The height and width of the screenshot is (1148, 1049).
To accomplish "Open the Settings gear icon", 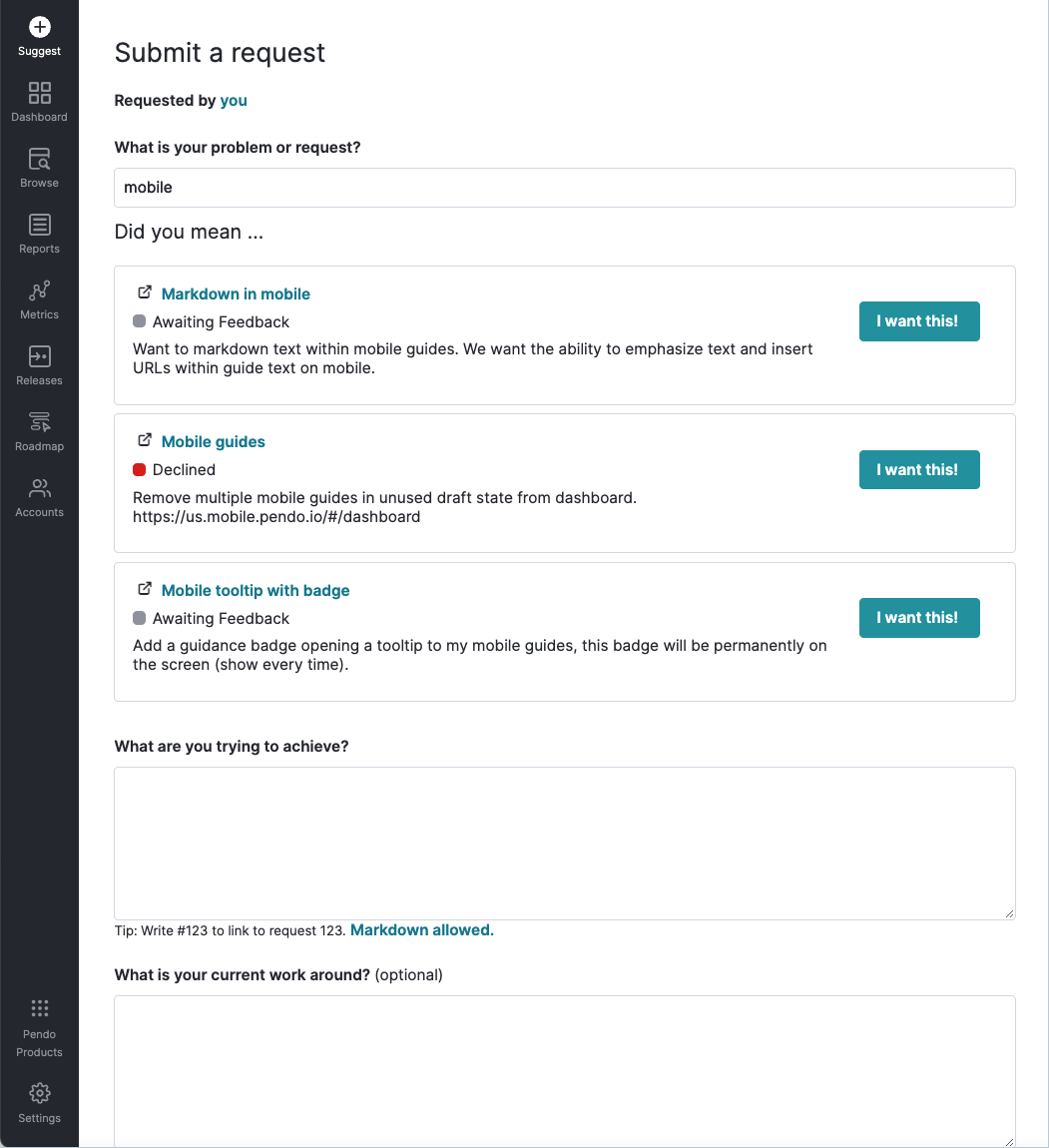I will [x=40, y=1093].
